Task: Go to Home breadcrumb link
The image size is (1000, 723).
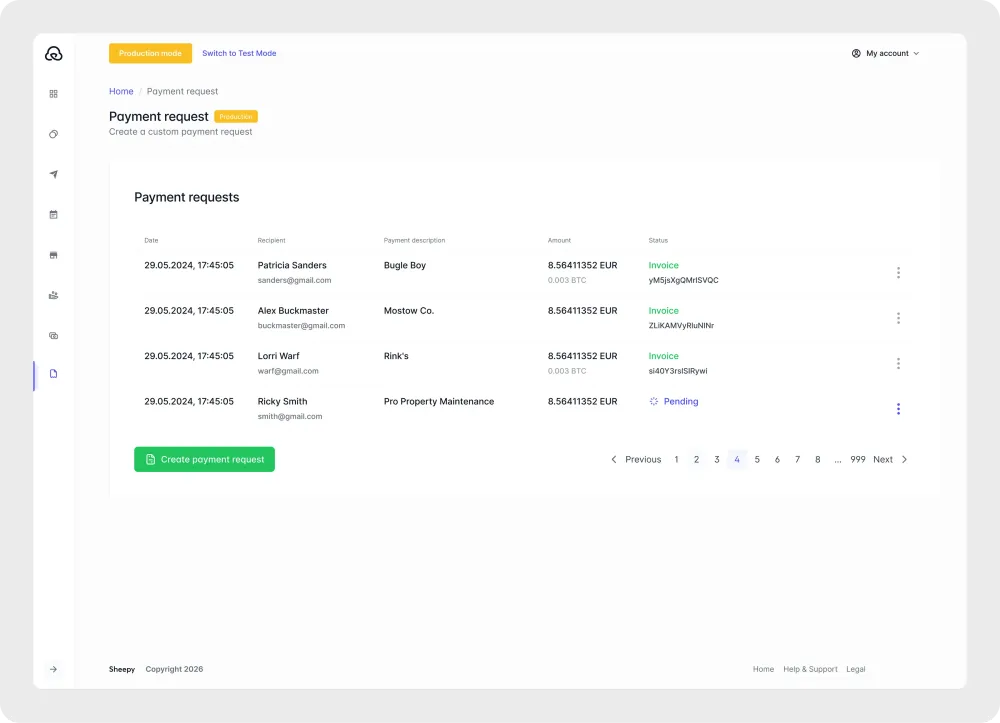Action: tap(121, 91)
